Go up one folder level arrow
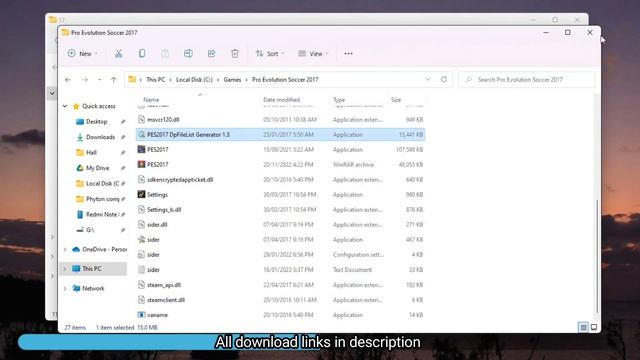640x360 pixels. (x=113, y=80)
